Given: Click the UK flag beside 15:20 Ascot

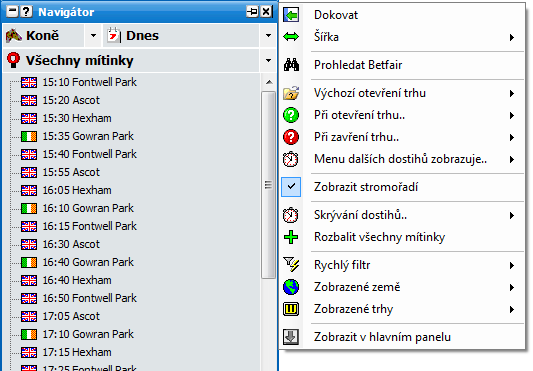Looking at the screenshot, I should (x=29, y=100).
